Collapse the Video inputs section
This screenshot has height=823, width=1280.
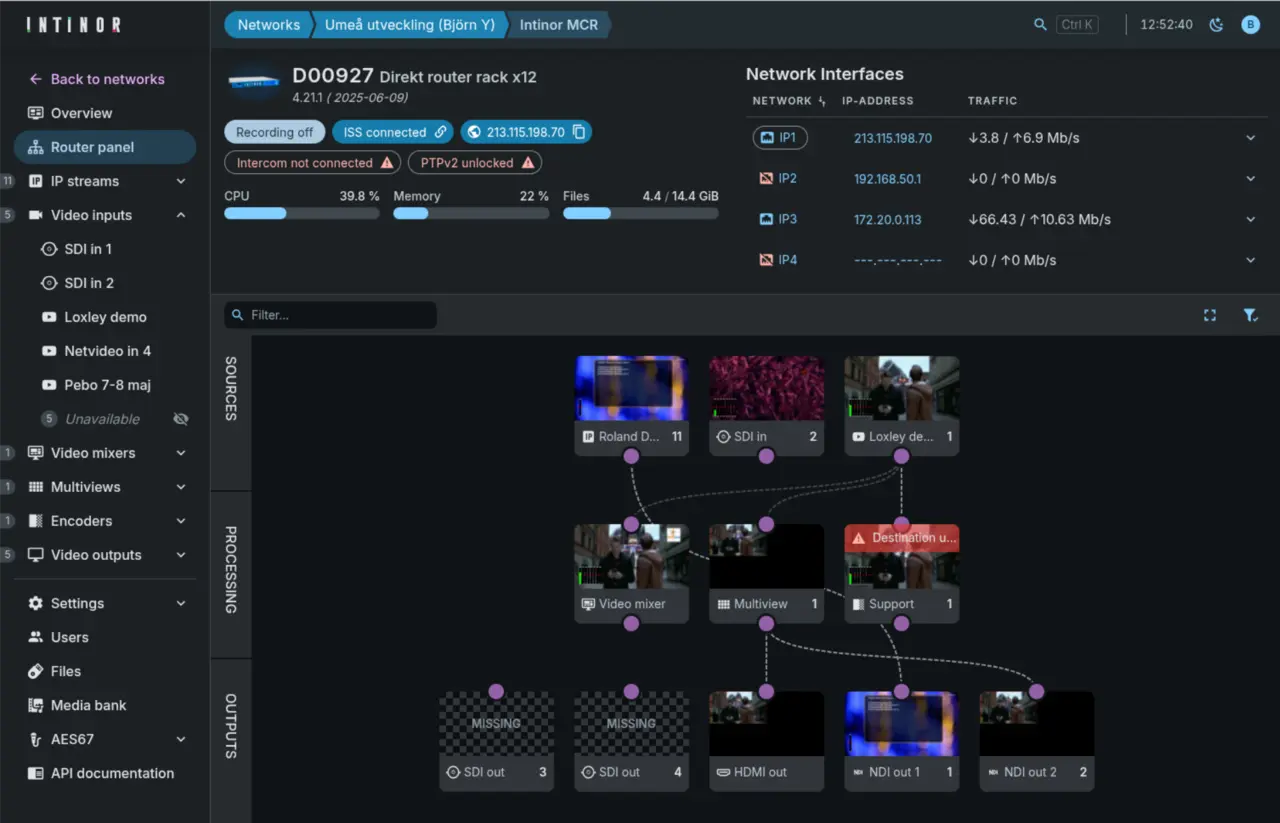tap(180, 214)
